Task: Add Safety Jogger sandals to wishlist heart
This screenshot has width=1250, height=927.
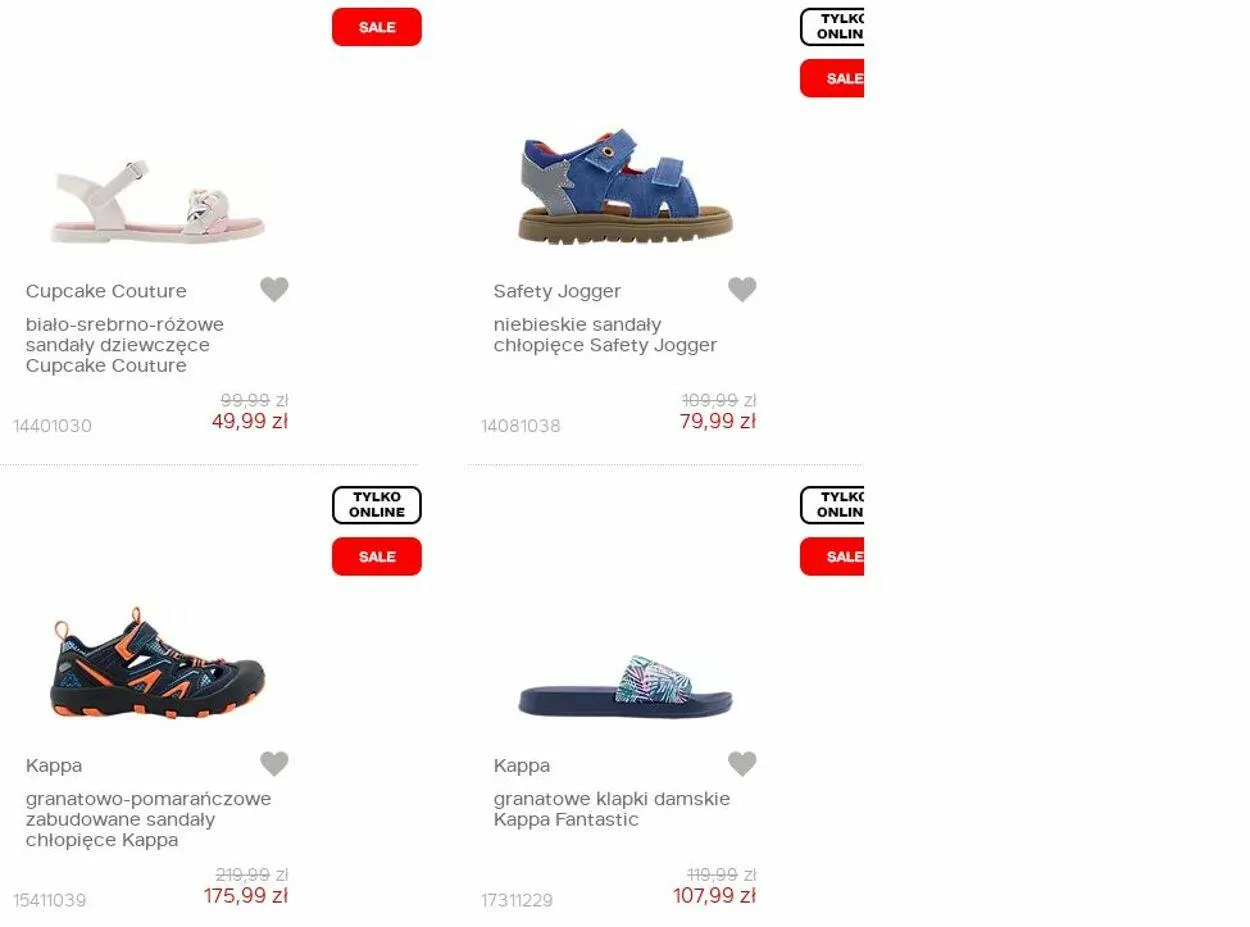Action: [x=742, y=289]
